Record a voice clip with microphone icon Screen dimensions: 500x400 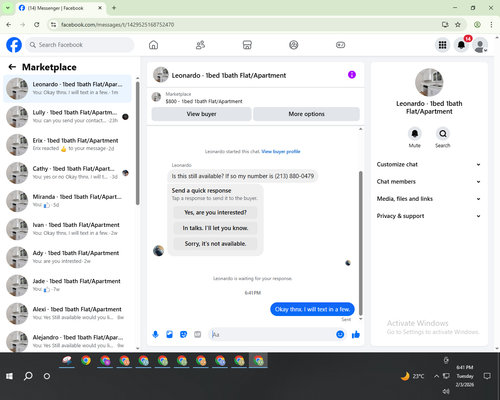(x=155, y=334)
